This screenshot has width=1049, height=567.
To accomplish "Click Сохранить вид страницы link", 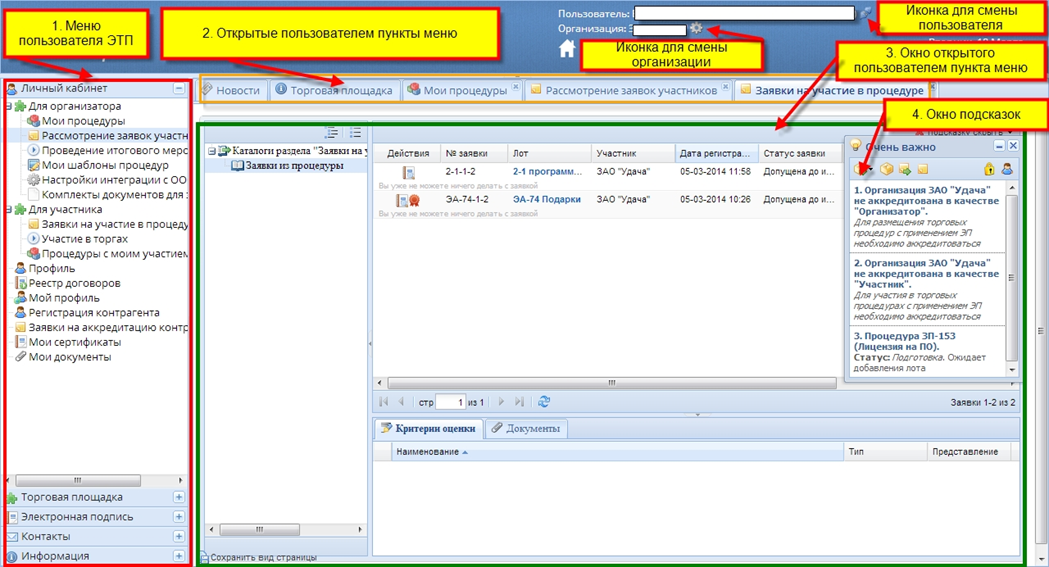I will [x=263, y=557].
